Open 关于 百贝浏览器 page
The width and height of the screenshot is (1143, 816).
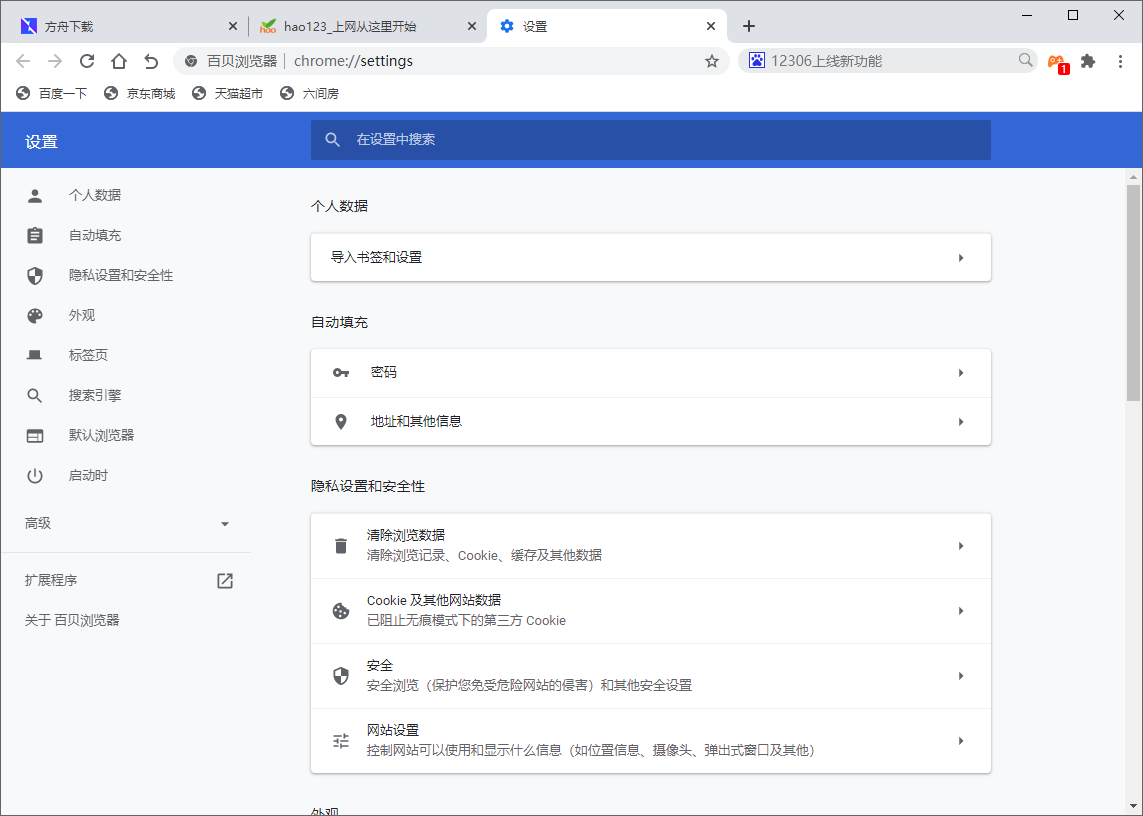72,621
